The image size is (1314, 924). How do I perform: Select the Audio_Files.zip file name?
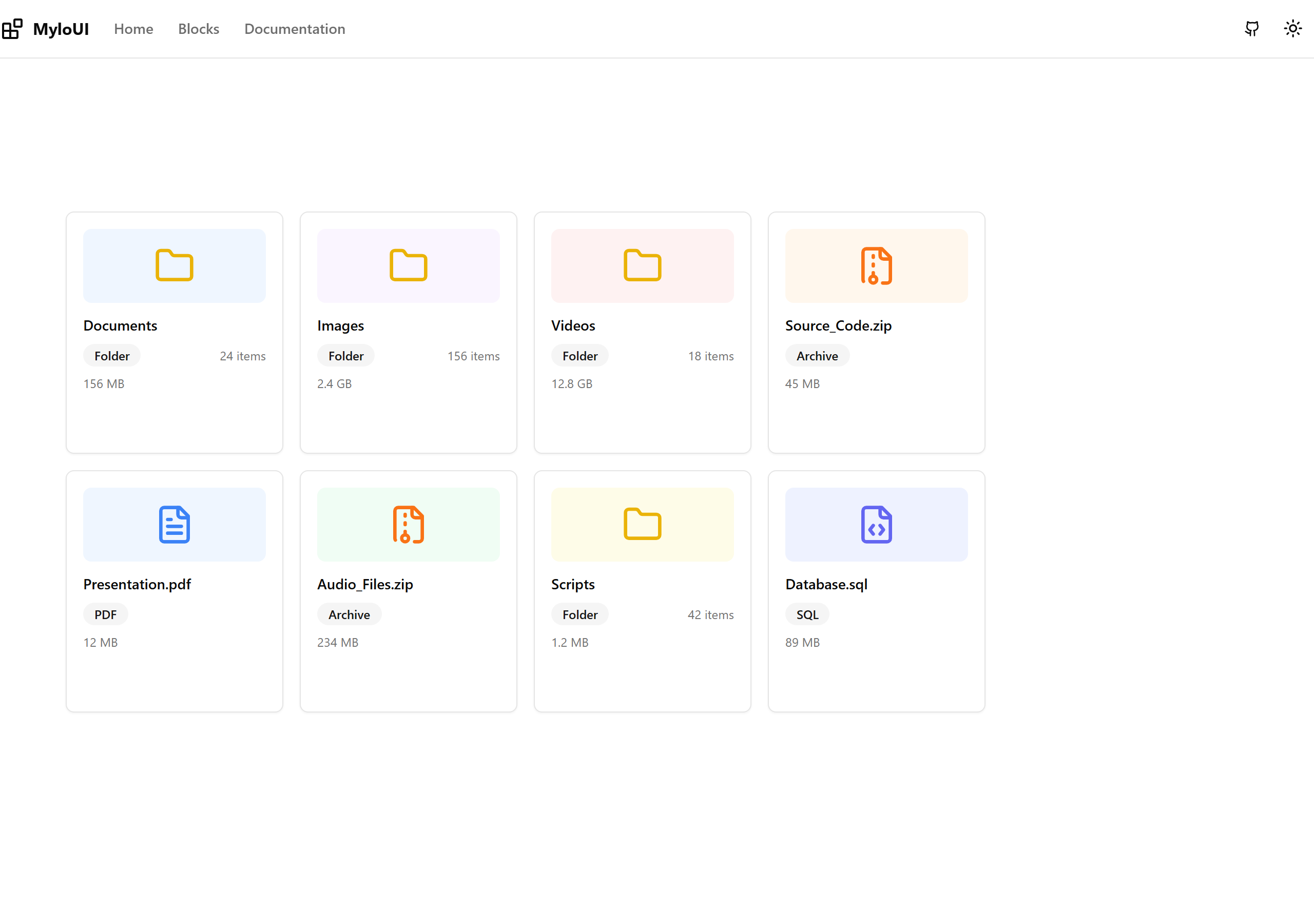click(365, 585)
